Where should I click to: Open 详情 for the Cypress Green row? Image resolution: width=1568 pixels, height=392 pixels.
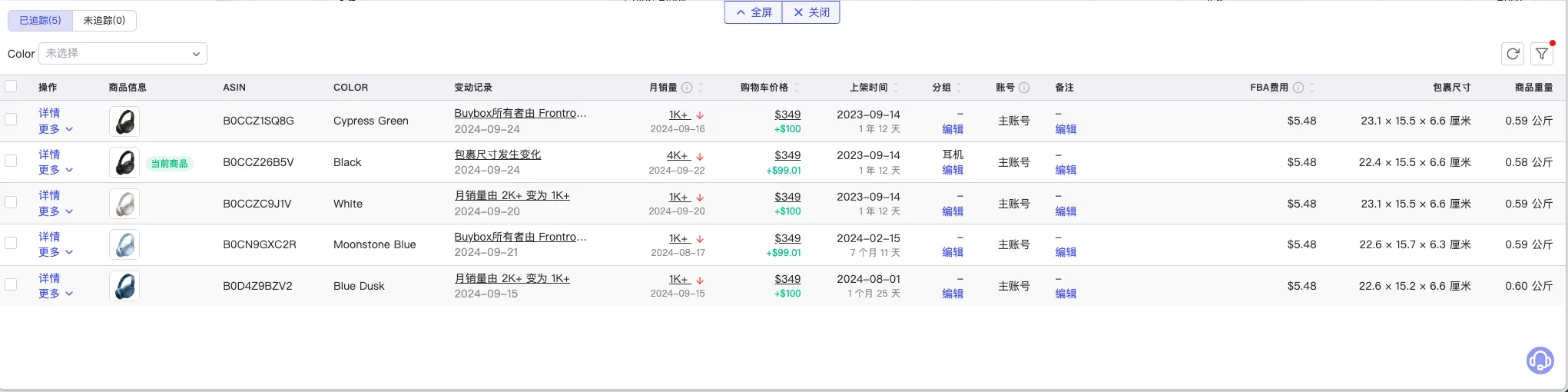(49, 113)
